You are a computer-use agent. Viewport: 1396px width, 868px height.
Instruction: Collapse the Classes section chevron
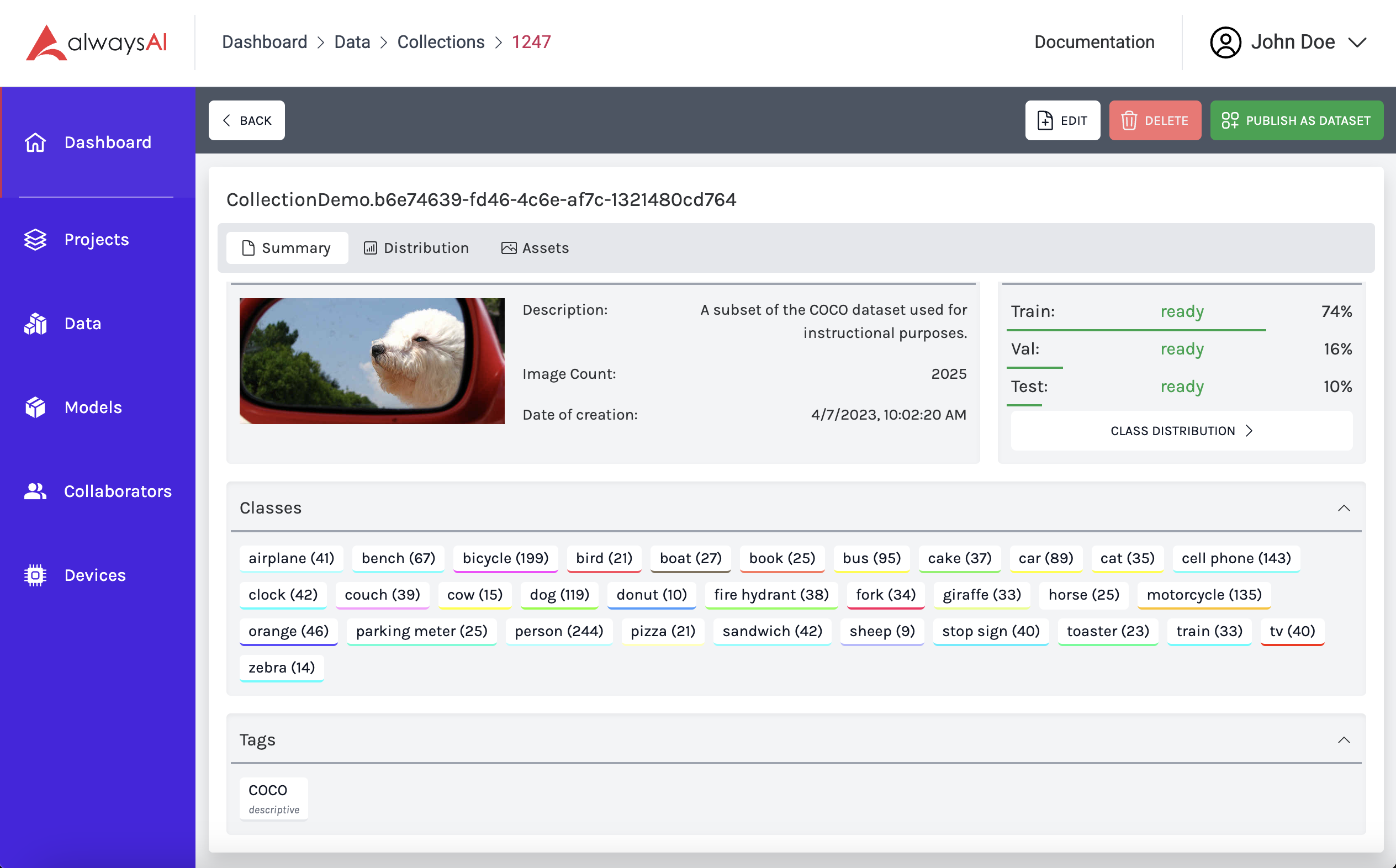point(1344,508)
